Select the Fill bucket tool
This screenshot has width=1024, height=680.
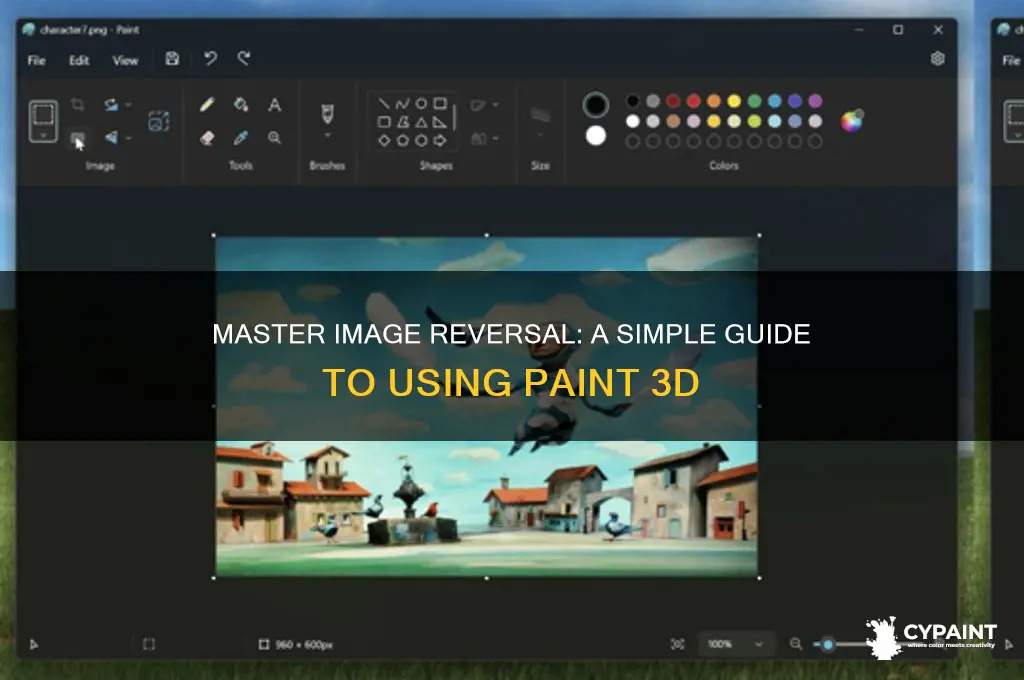tap(241, 105)
